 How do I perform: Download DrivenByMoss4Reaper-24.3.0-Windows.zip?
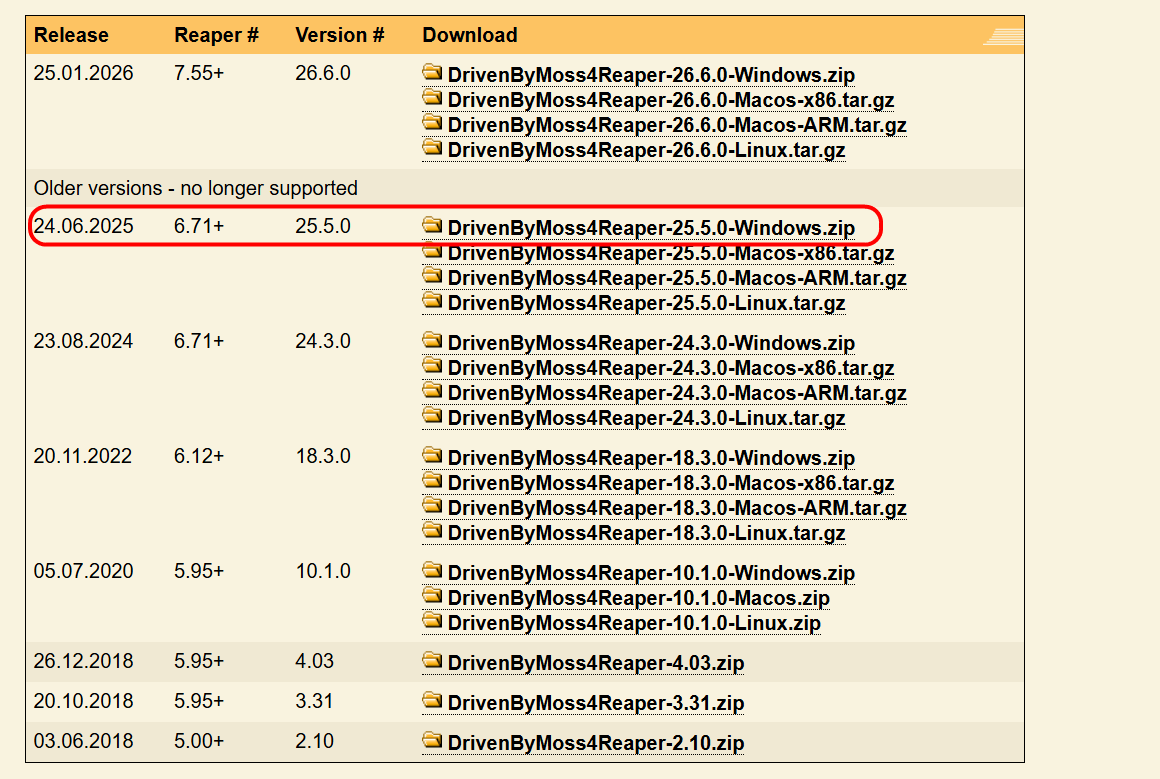[x=651, y=343]
